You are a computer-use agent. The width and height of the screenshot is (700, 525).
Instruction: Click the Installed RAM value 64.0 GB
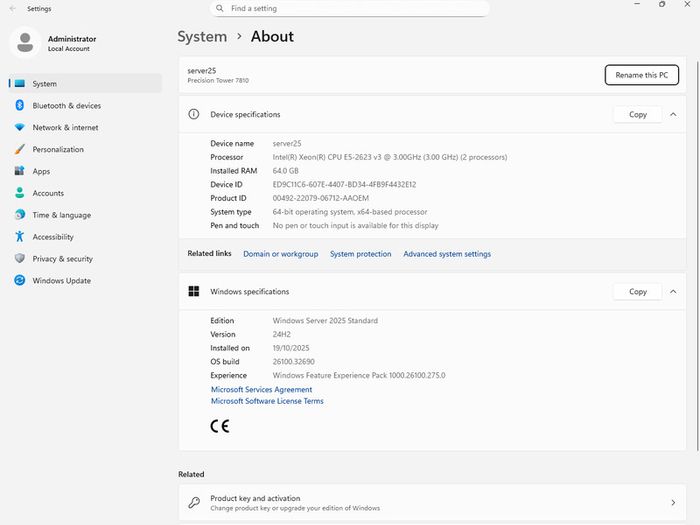pyautogui.click(x=286, y=171)
